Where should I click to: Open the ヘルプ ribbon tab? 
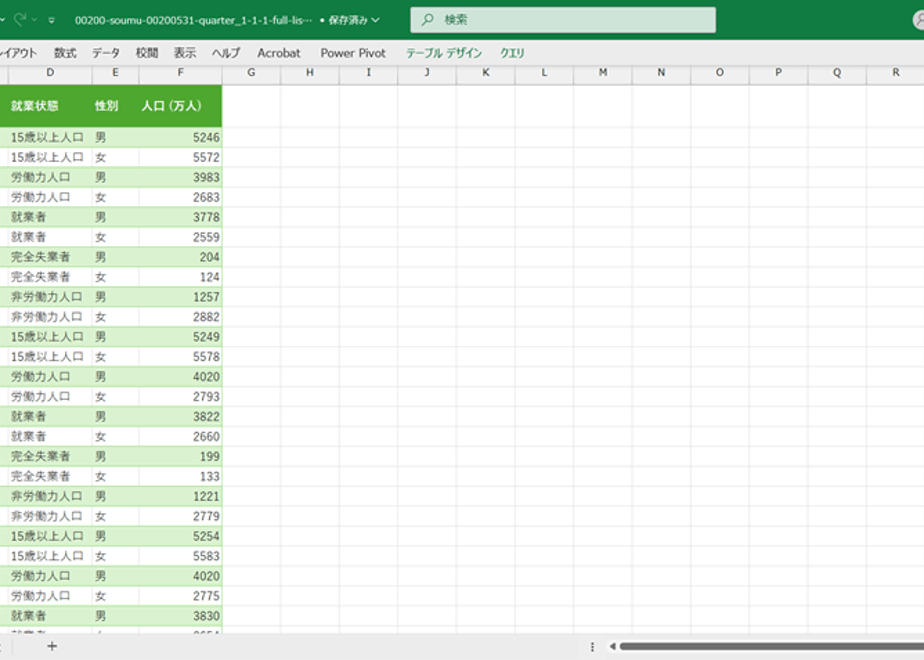tap(226, 53)
